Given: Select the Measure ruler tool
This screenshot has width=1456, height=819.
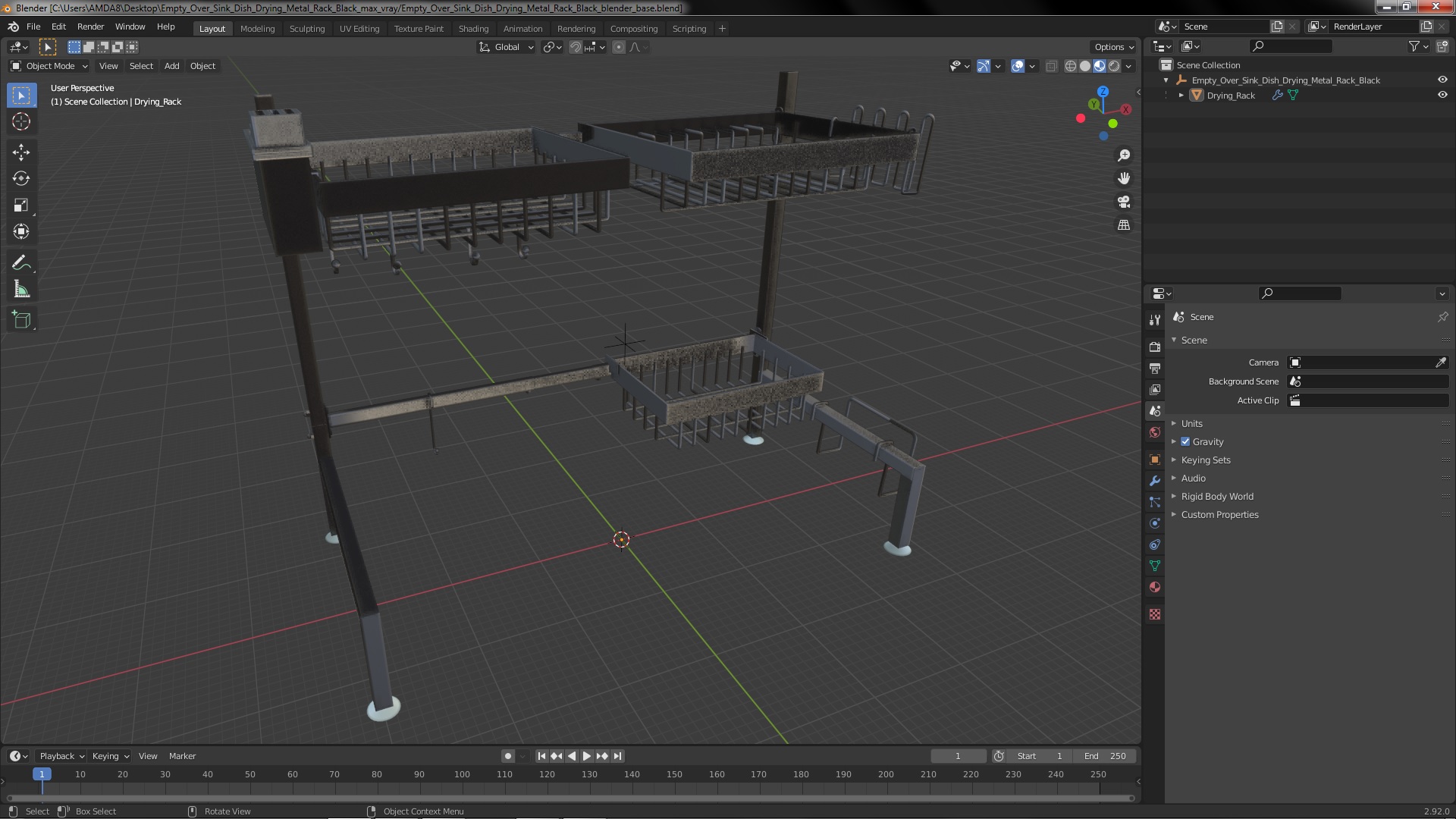Looking at the screenshot, I should click(20, 290).
